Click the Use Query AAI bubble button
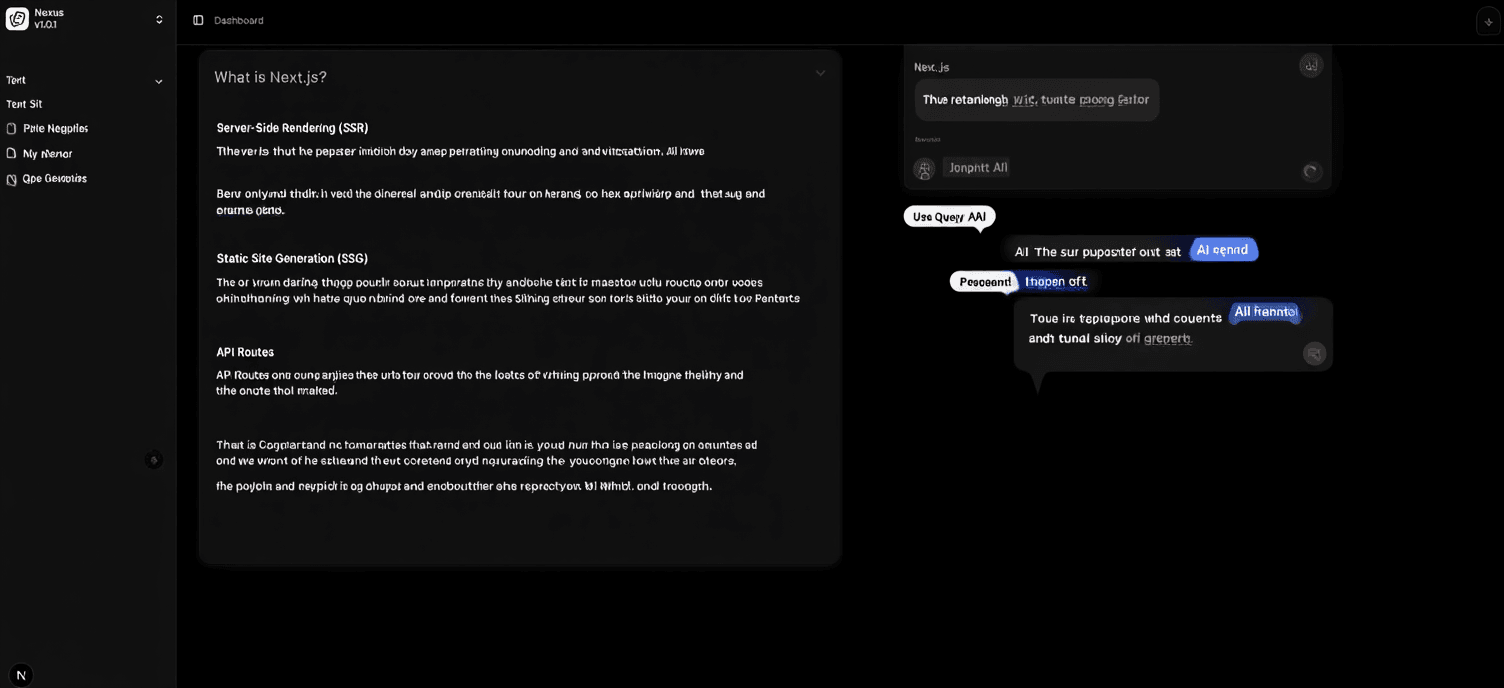1504x688 pixels. [x=949, y=217]
